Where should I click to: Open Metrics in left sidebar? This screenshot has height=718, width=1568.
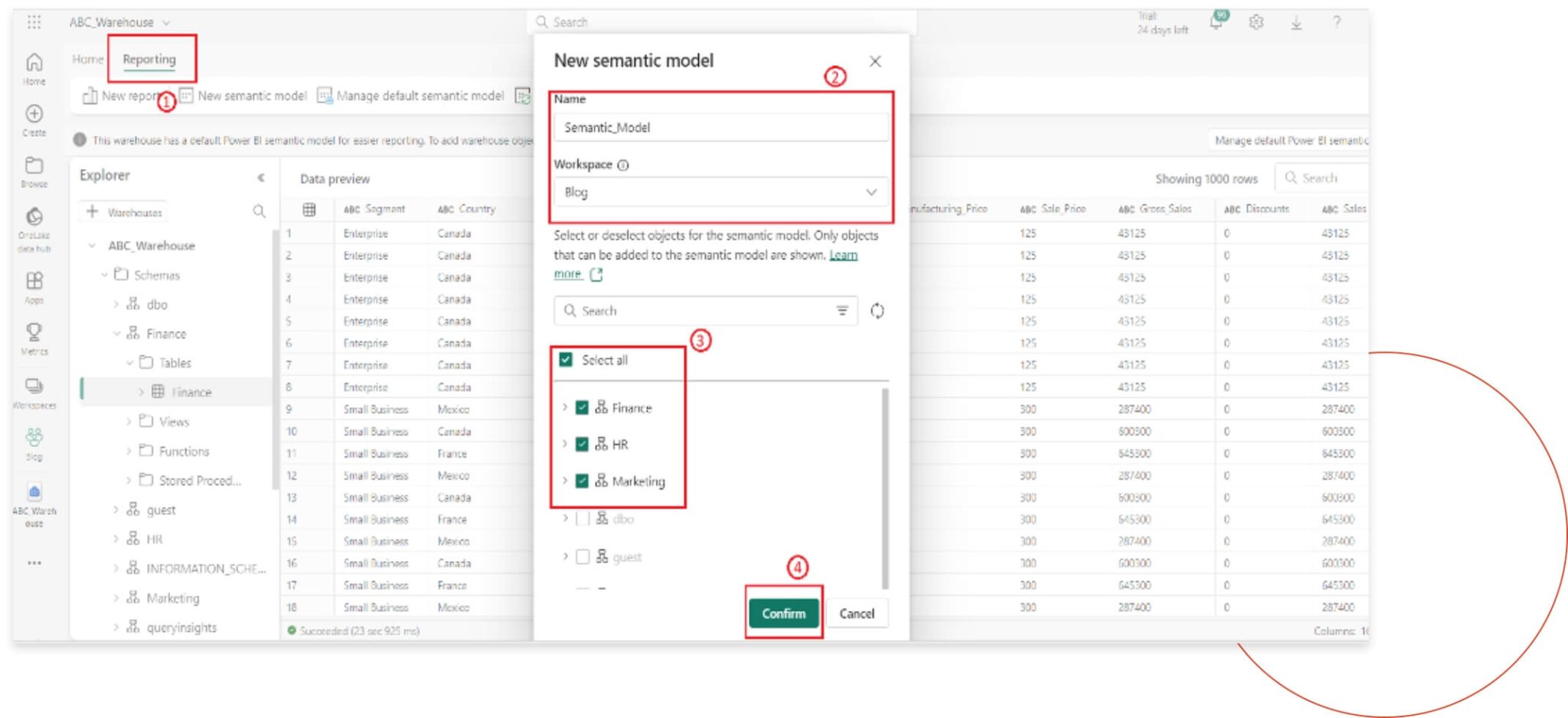(x=34, y=338)
